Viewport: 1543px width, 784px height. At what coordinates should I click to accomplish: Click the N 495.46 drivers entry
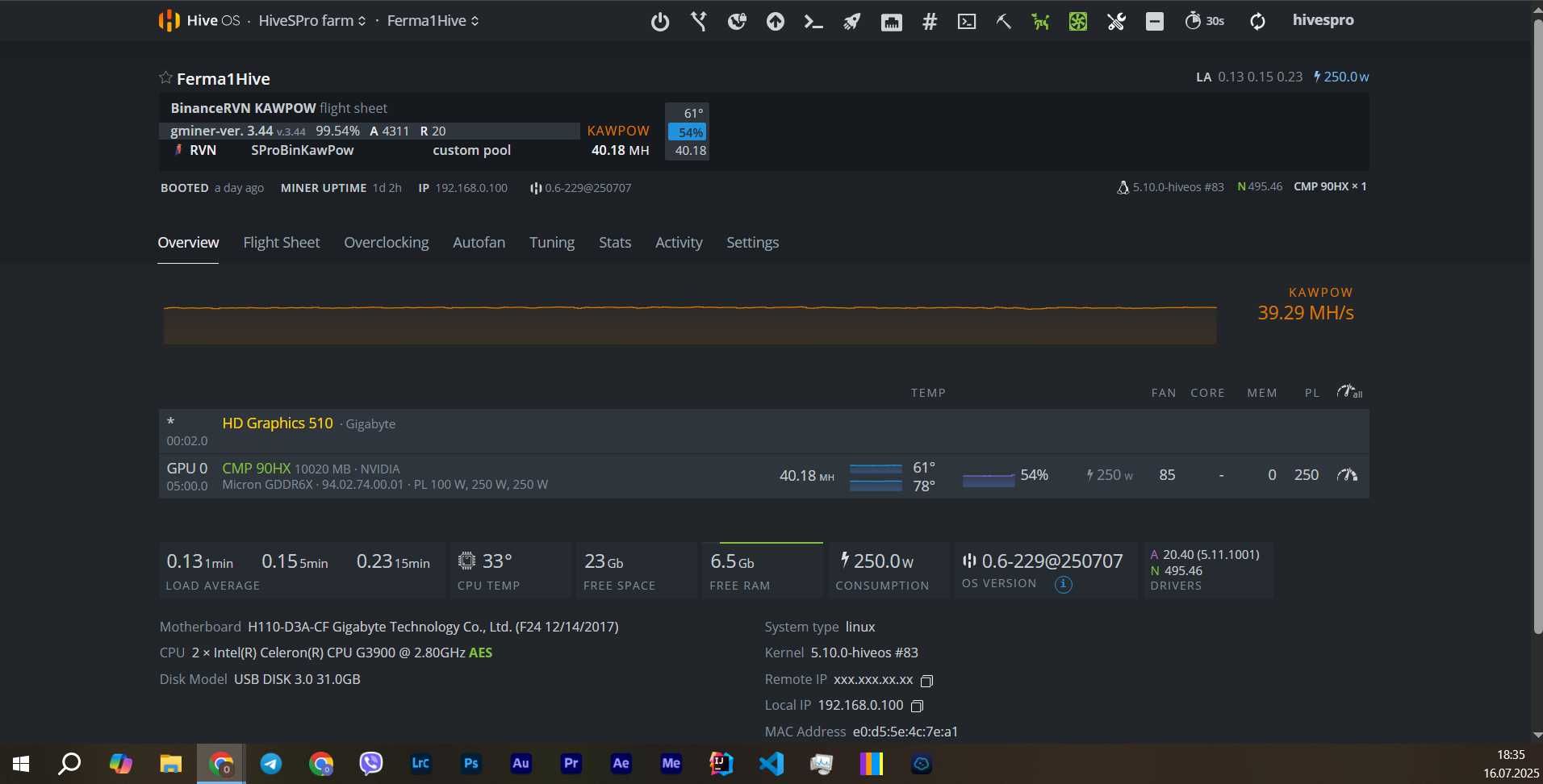[x=1177, y=570]
